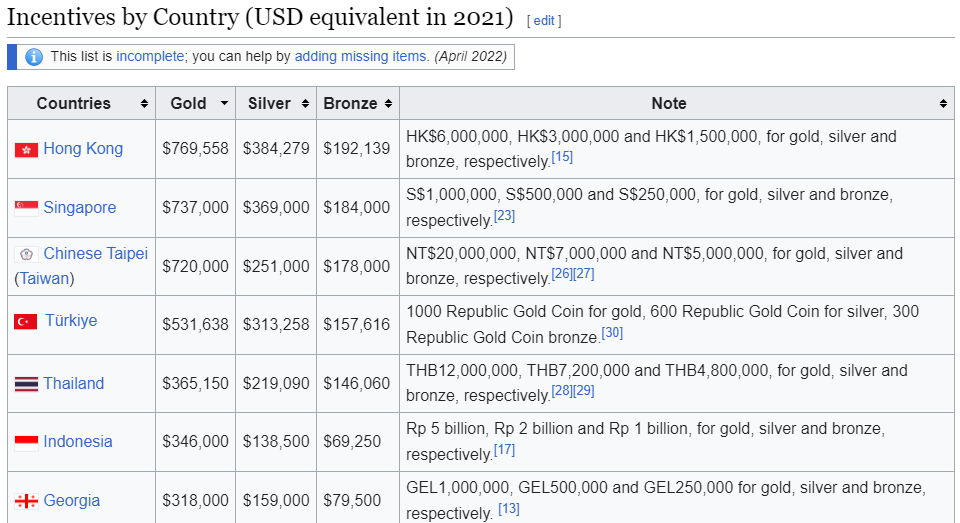
Task: Click the Indonesia flag icon
Action: coord(26,442)
